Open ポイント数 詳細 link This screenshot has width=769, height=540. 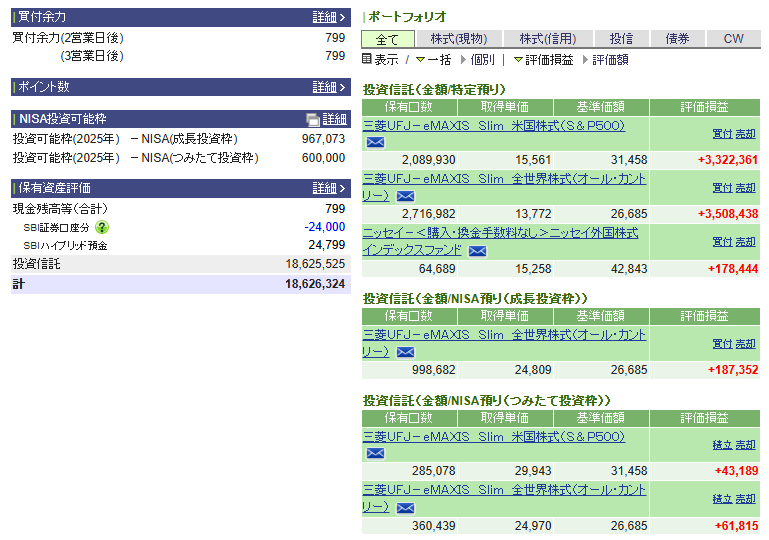click(x=329, y=87)
